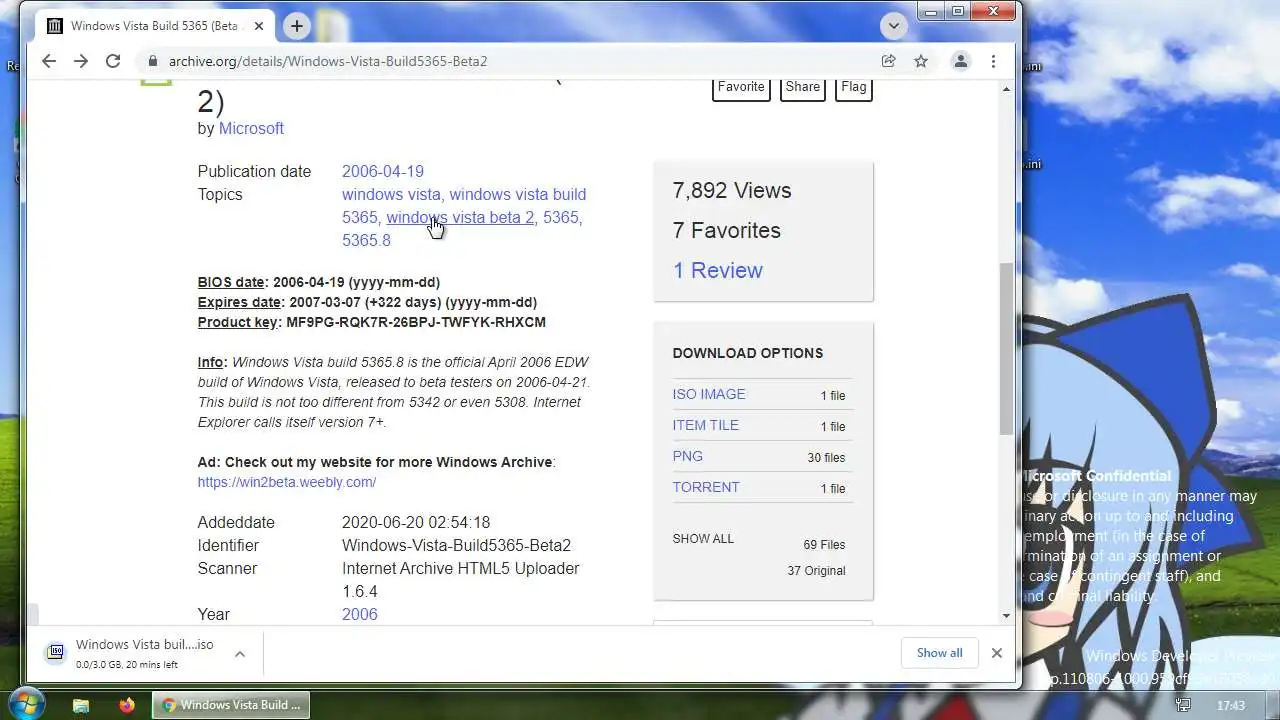Image resolution: width=1280 pixels, height=720 pixels.
Task: Click the scrollbar down arrow
Action: 1006,616
